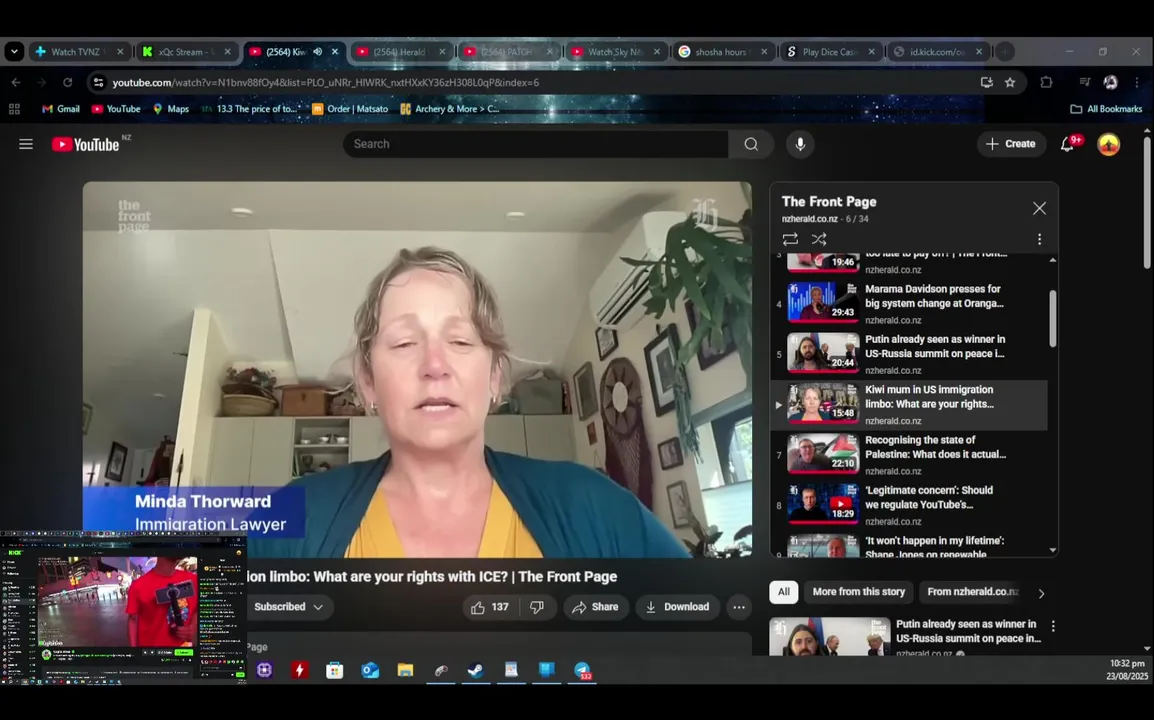Open the All Bookmarks folder

tap(1106, 109)
